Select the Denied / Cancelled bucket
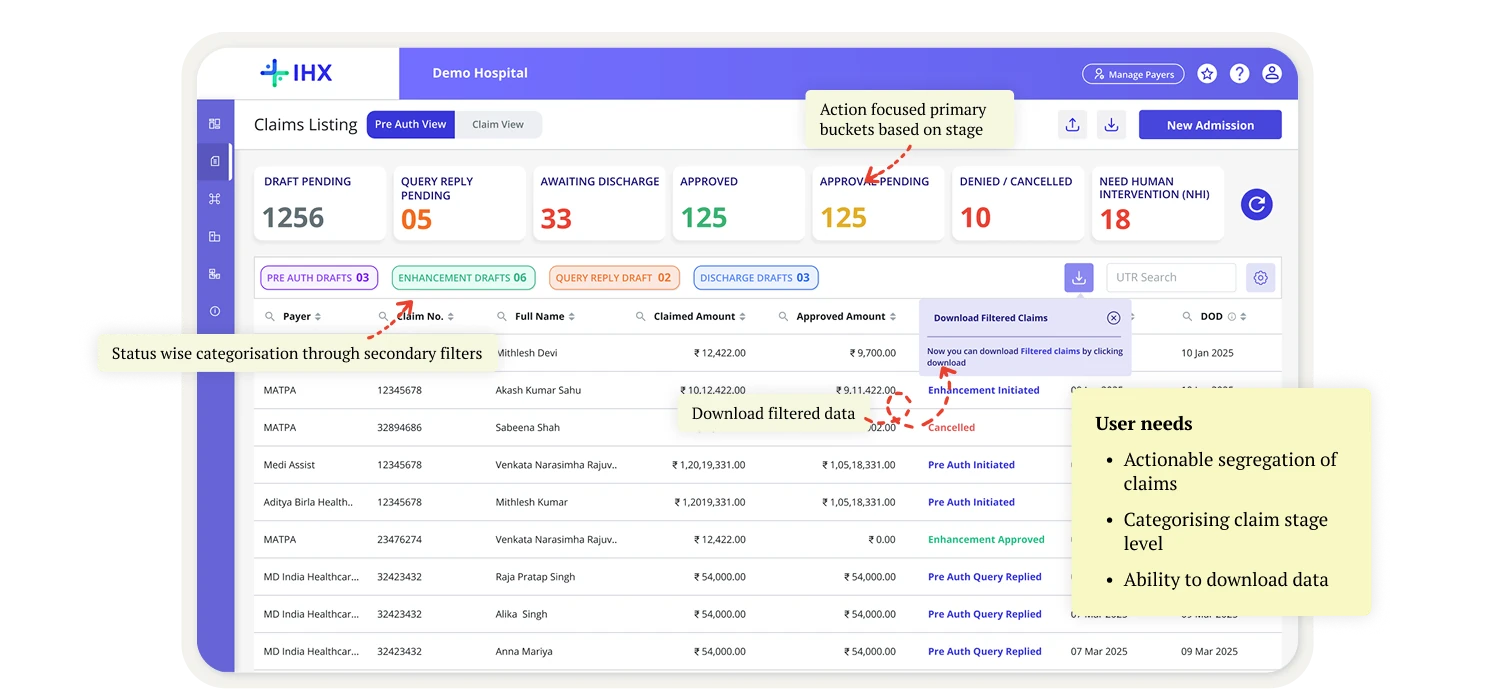Screen dimensions: 1490x689 (1018, 204)
